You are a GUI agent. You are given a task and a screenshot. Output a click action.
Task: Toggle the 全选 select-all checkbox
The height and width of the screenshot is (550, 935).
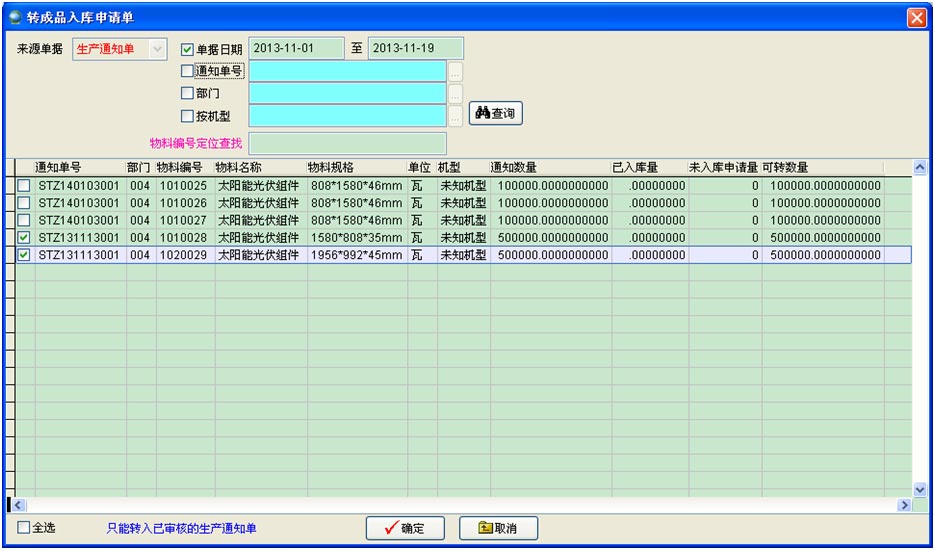tap(24, 528)
